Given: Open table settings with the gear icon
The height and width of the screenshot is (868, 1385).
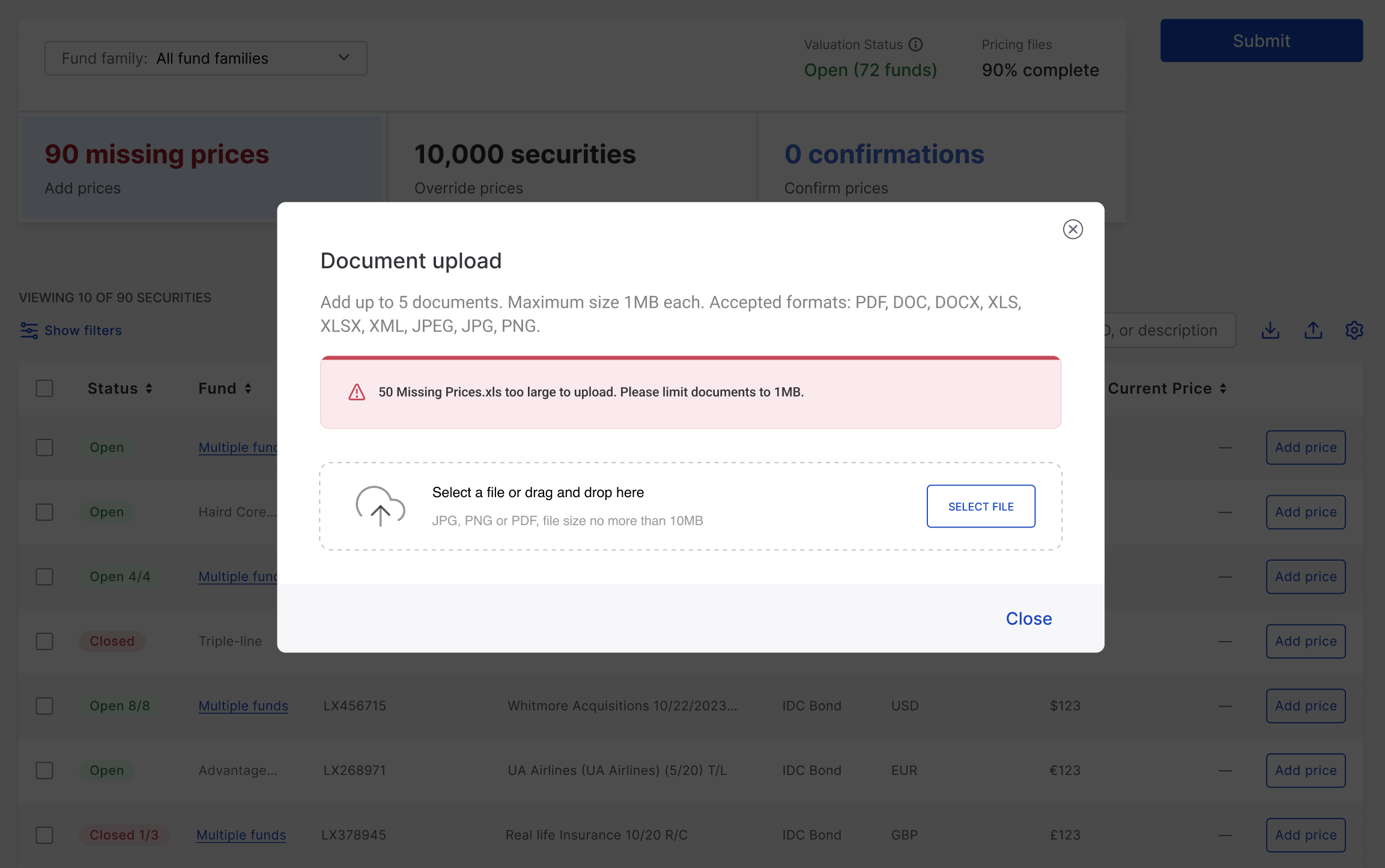Looking at the screenshot, I should 1354,330.
